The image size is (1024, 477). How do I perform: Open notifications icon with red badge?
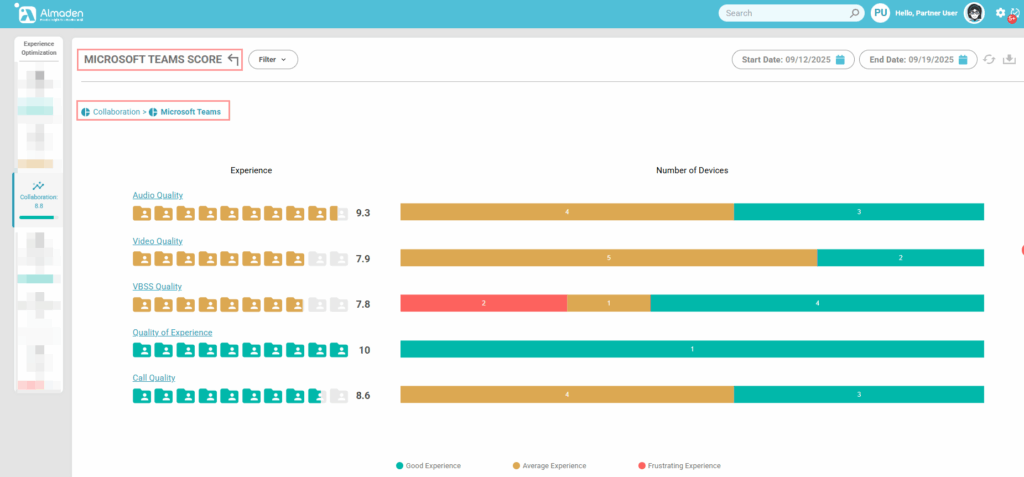click(1014, 14)
